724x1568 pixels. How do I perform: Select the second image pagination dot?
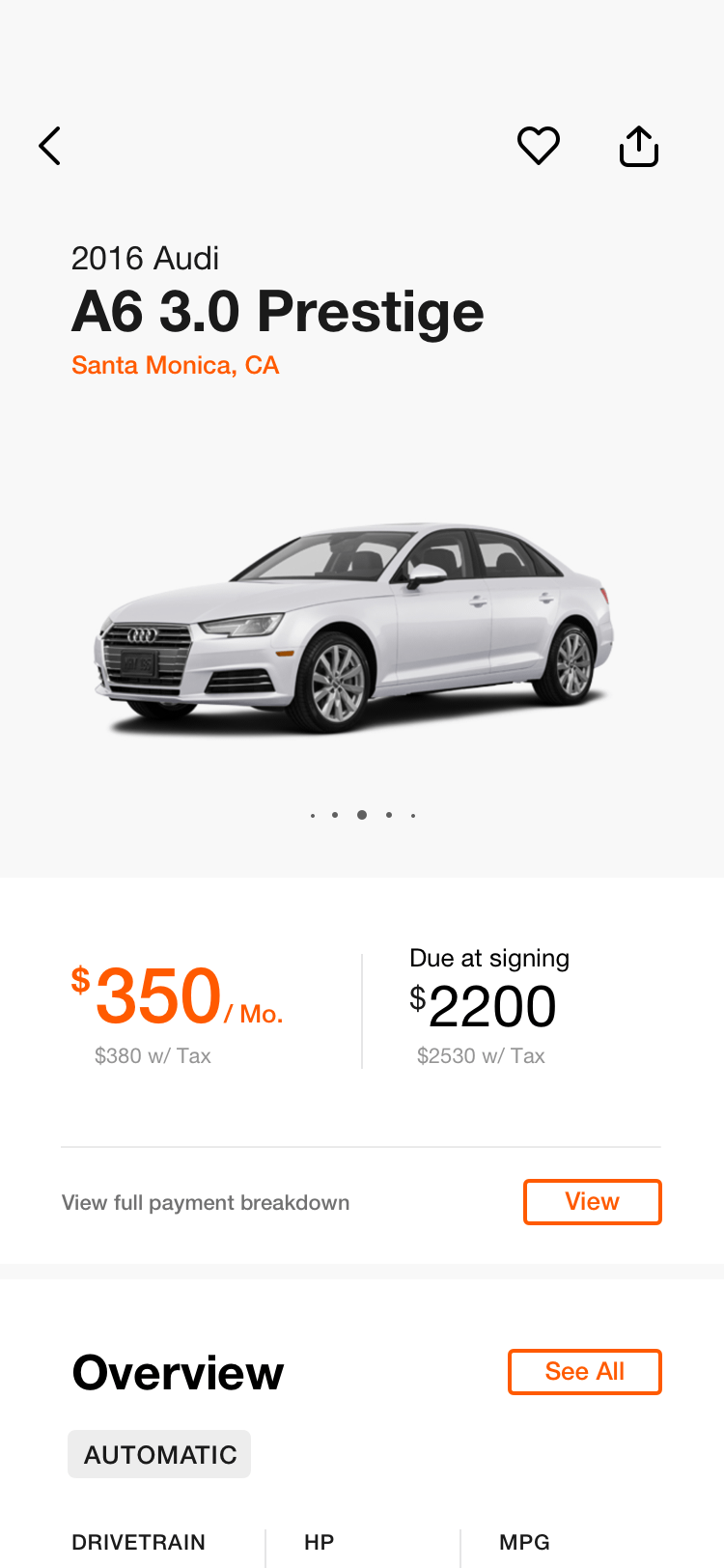tap(335, 815)
